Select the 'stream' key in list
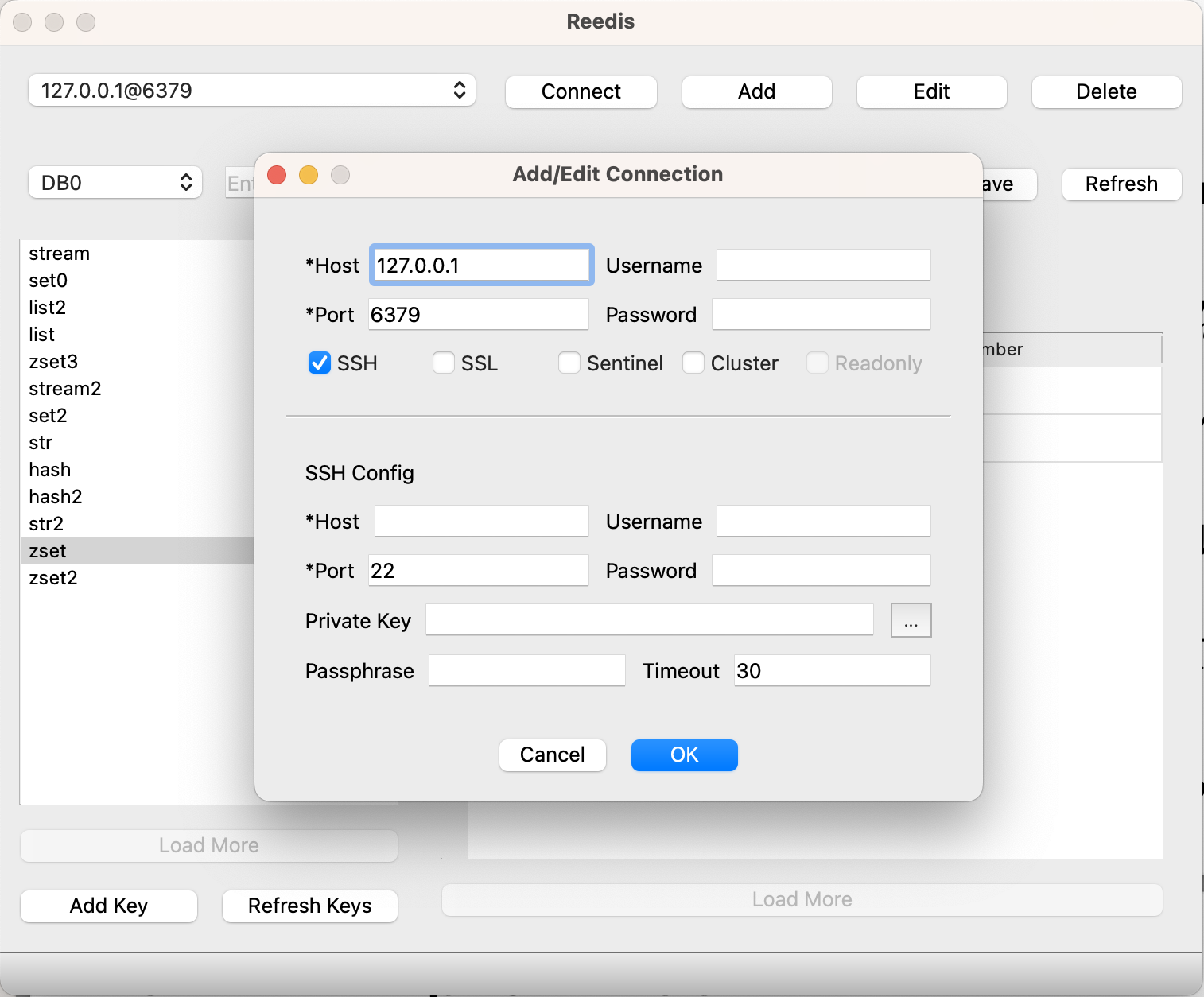The height and width of the screenshot is (997, 1204). click(x=137, y=254)
